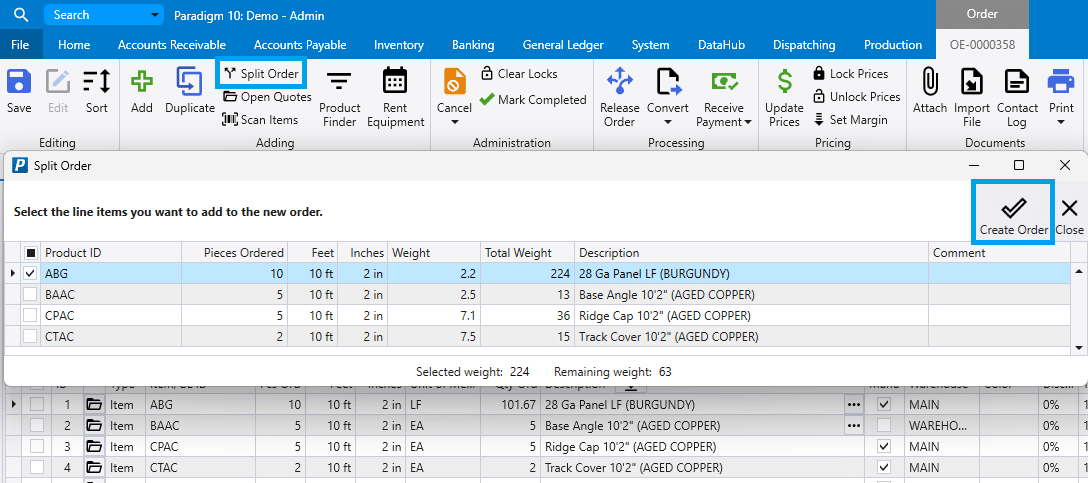Switch to the Banking tab
This screenshot has height=483, width=1088.
pyautogui.click(x=473, y=44)
